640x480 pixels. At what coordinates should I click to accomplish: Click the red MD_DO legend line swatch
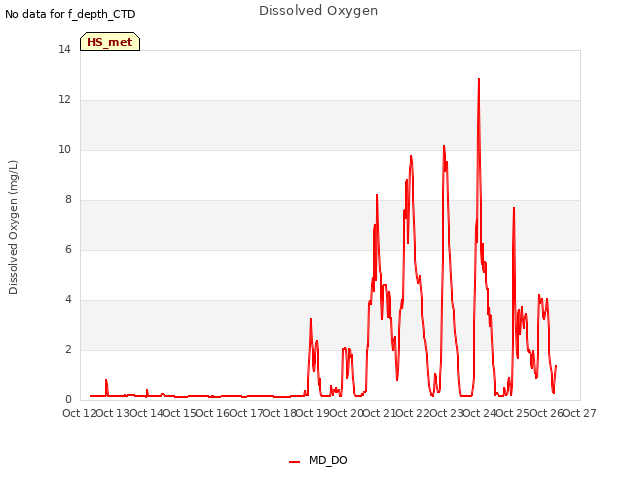[294, 462]
